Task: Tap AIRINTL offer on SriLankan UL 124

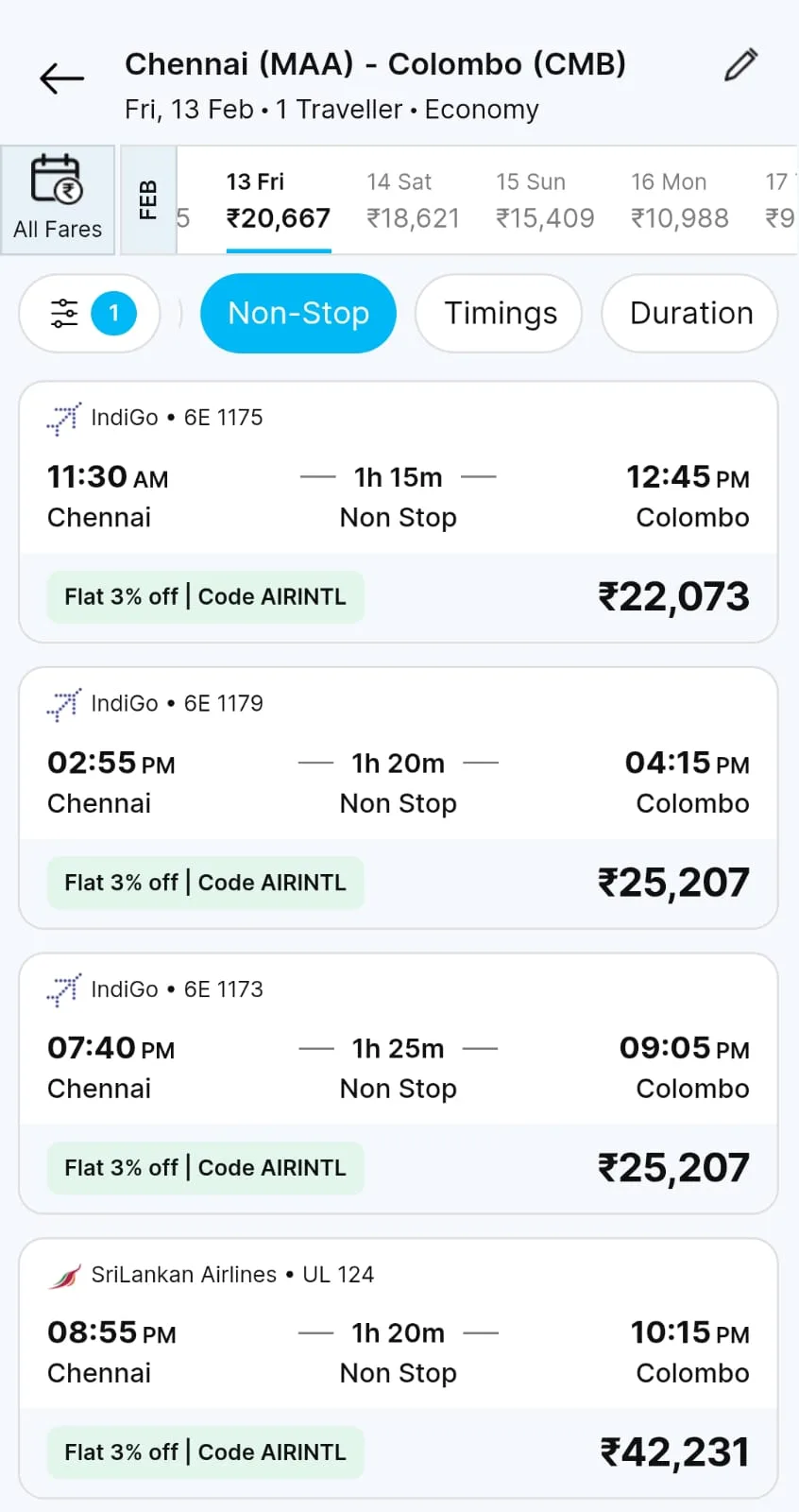Action: (206, 1452)
